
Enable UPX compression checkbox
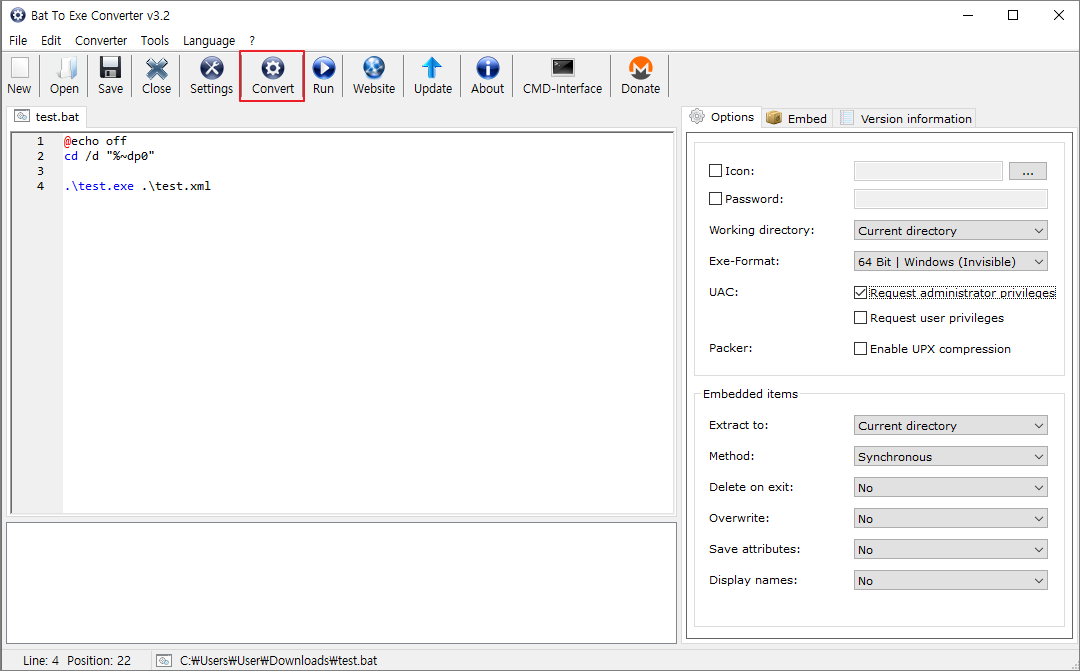[860, 349]
